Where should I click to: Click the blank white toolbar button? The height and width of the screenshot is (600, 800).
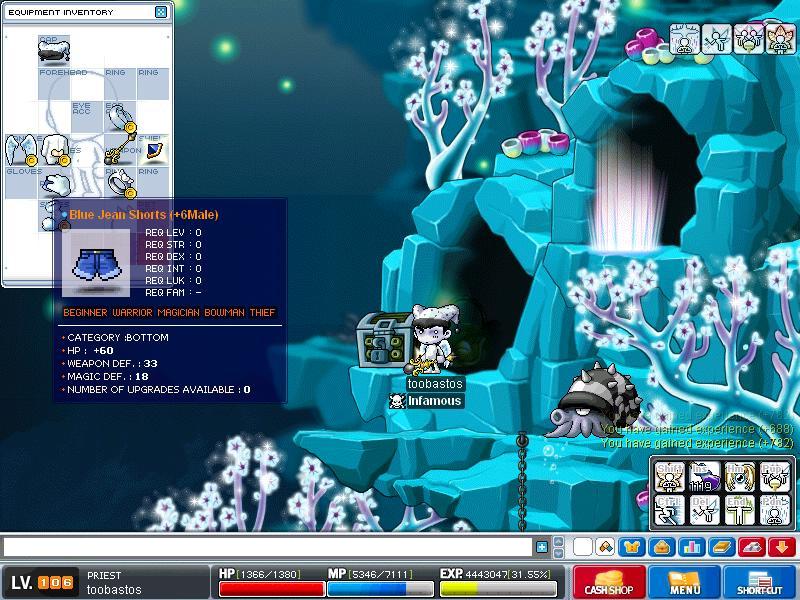583,547
